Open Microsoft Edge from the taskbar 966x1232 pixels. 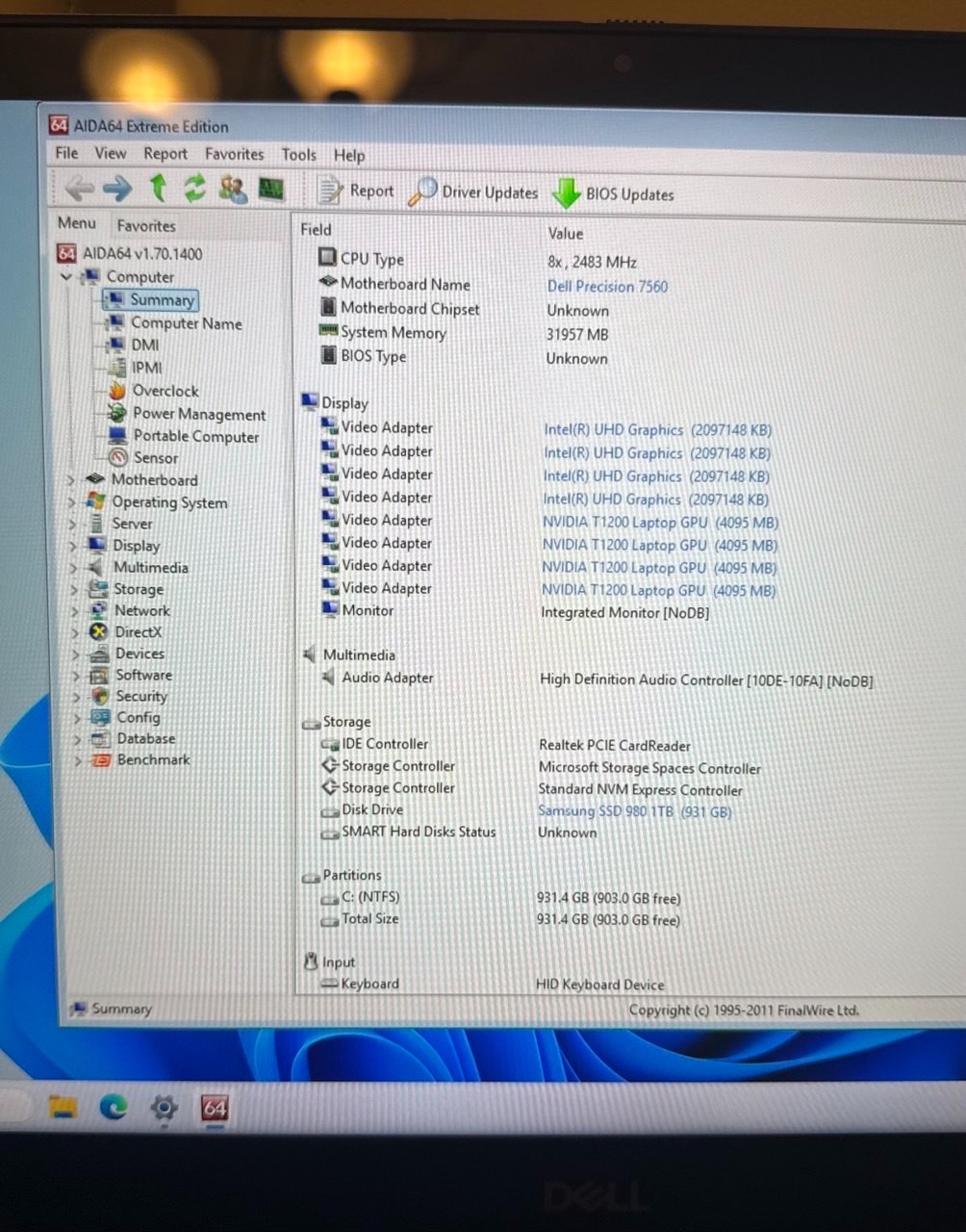tap(114, 1109)
